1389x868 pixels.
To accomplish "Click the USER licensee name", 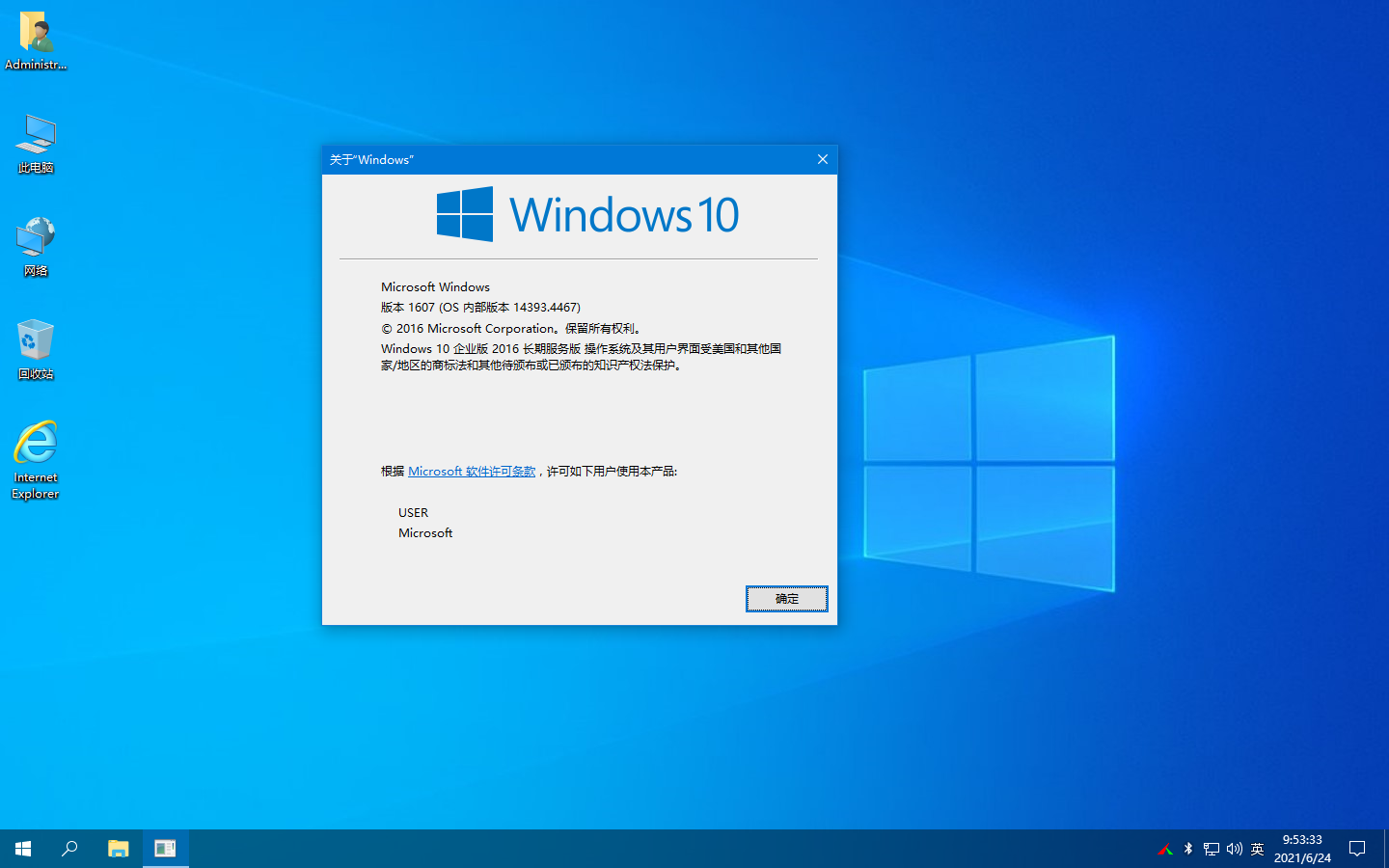I will click(x=413, y=513).
